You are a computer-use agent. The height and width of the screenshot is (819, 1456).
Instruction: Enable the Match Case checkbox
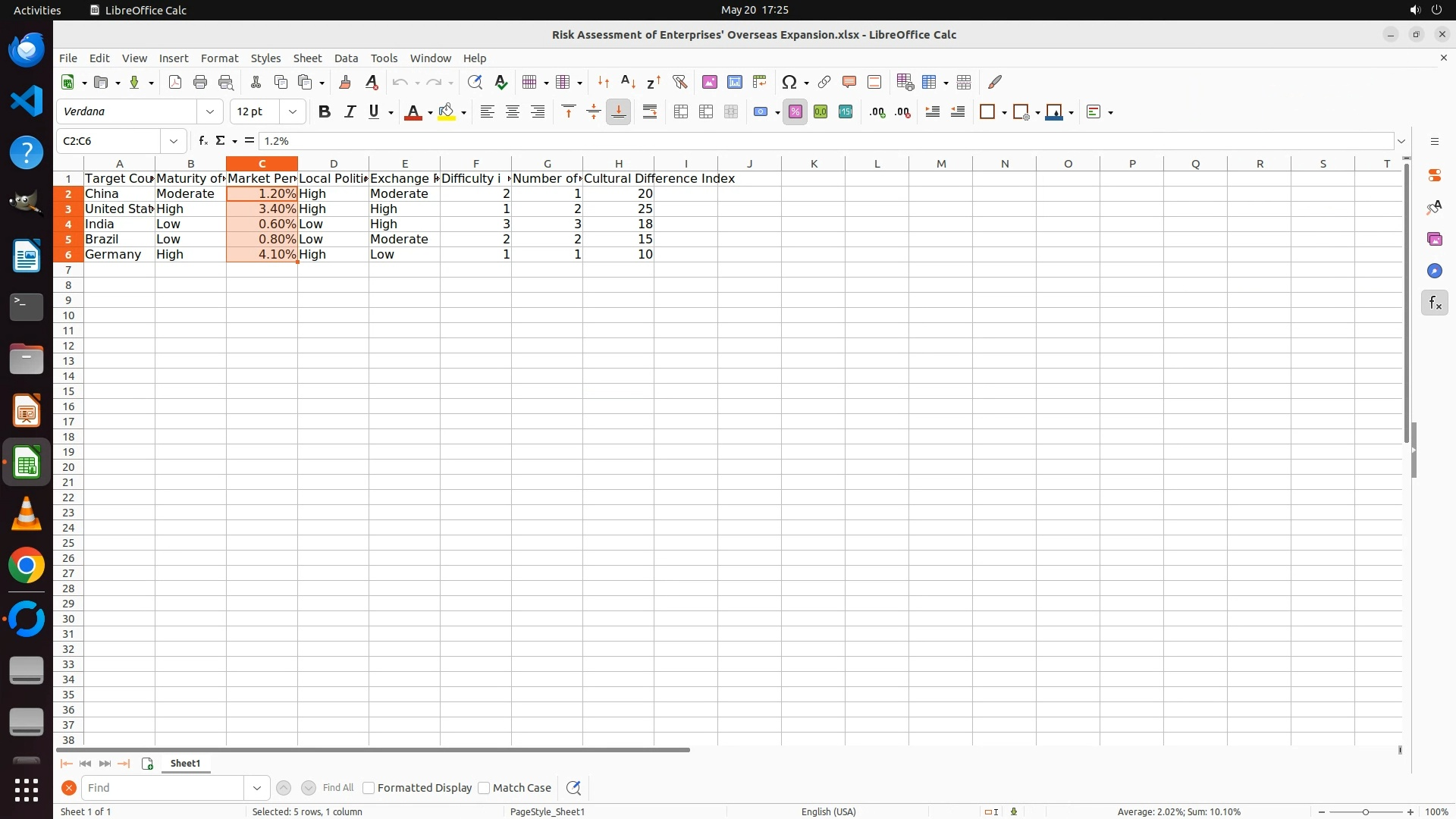point(484,788)
